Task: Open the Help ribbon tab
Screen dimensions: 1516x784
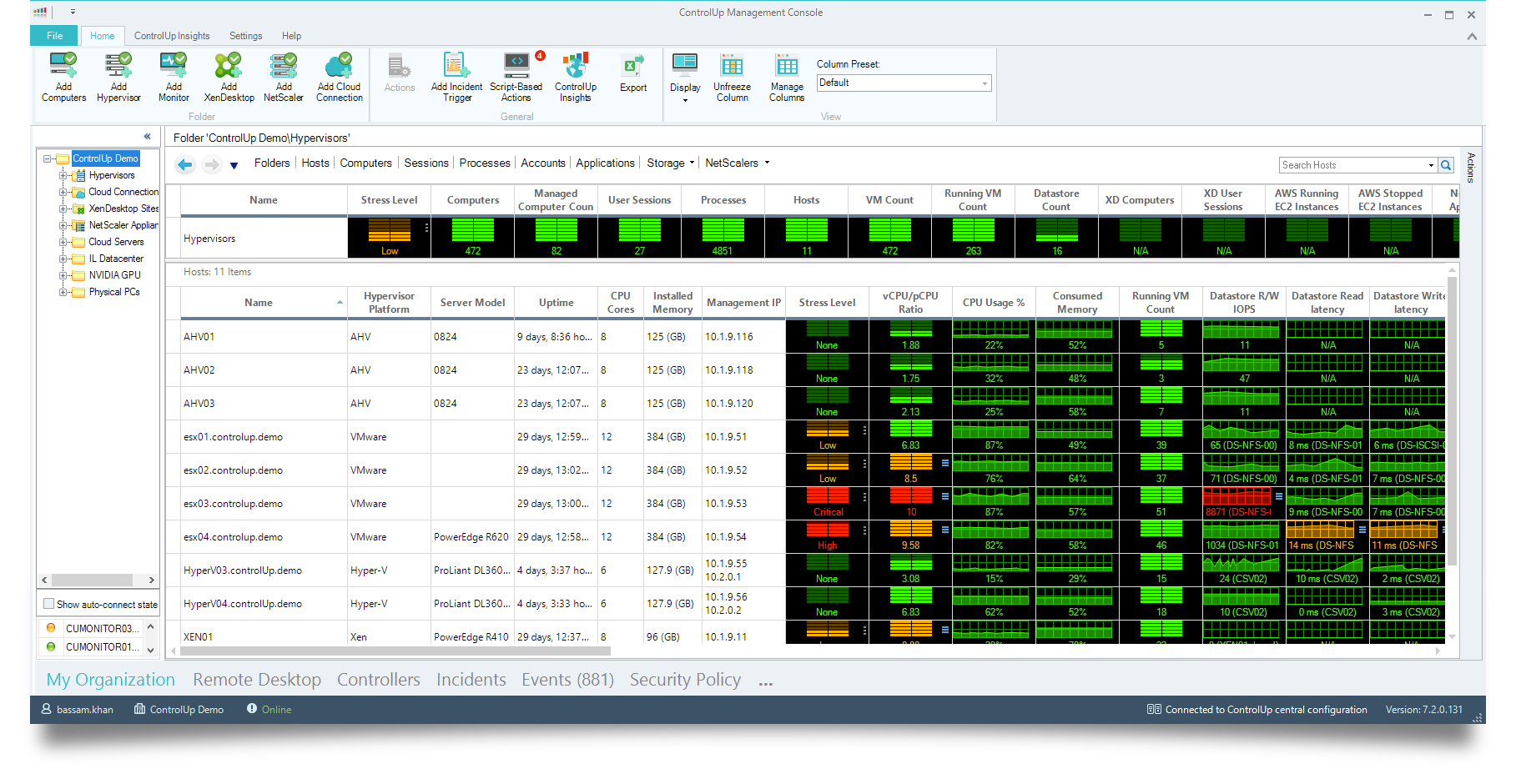Action: pos(291,36)
